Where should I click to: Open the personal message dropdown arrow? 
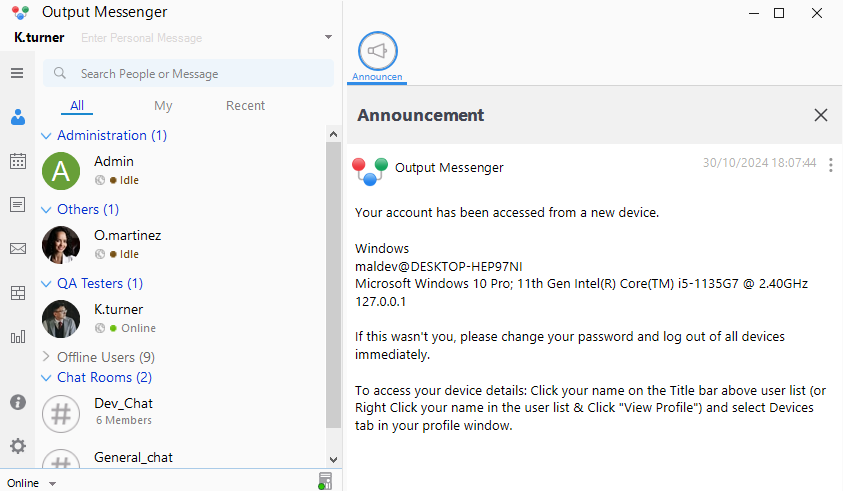point(328,37)
